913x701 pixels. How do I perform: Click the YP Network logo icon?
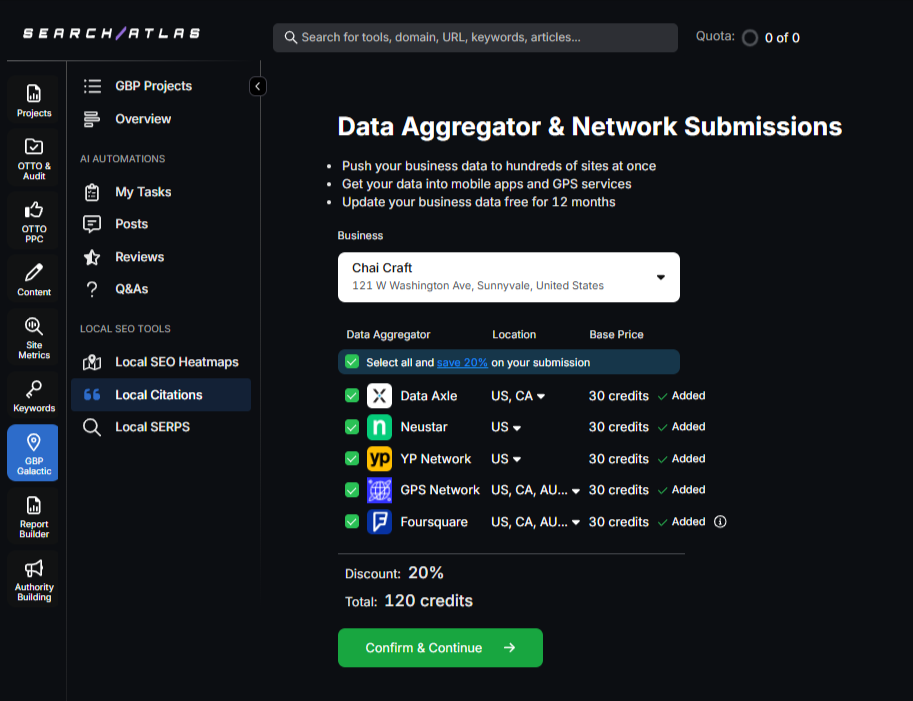pyautogui.click(x=379, y=459)
